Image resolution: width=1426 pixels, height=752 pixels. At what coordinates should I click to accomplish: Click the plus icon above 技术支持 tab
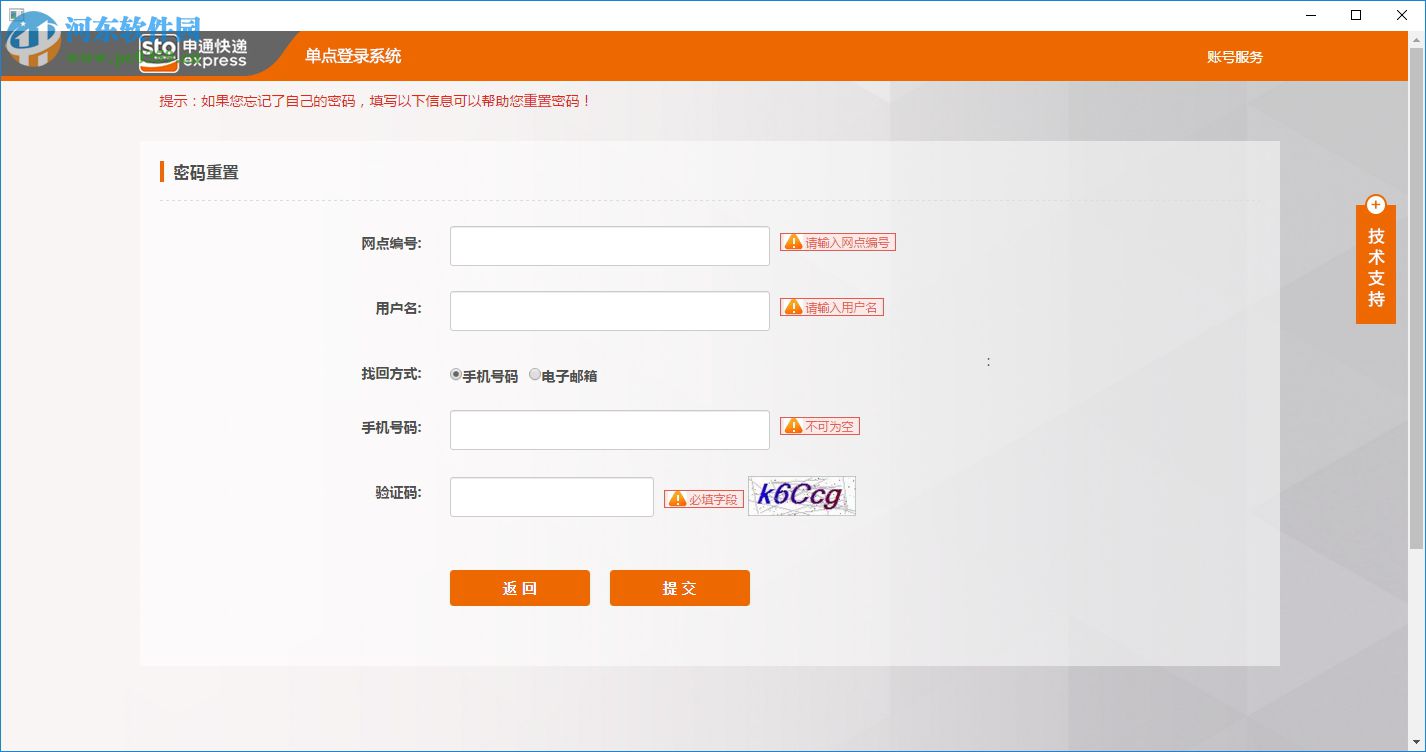[1376, 204]
